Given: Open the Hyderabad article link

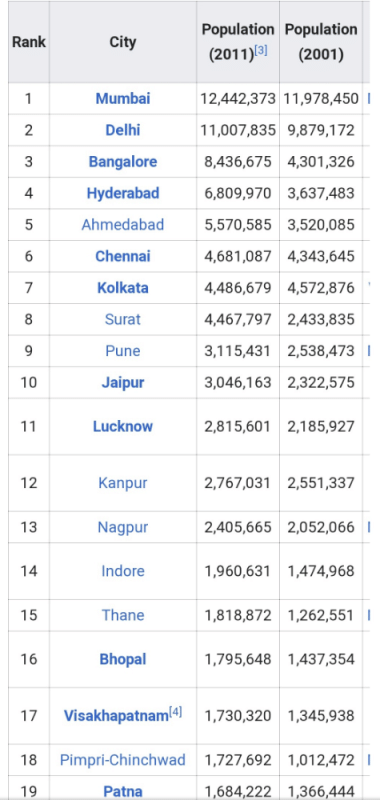Looking at the screenshot, I should [x=123, y=193].
